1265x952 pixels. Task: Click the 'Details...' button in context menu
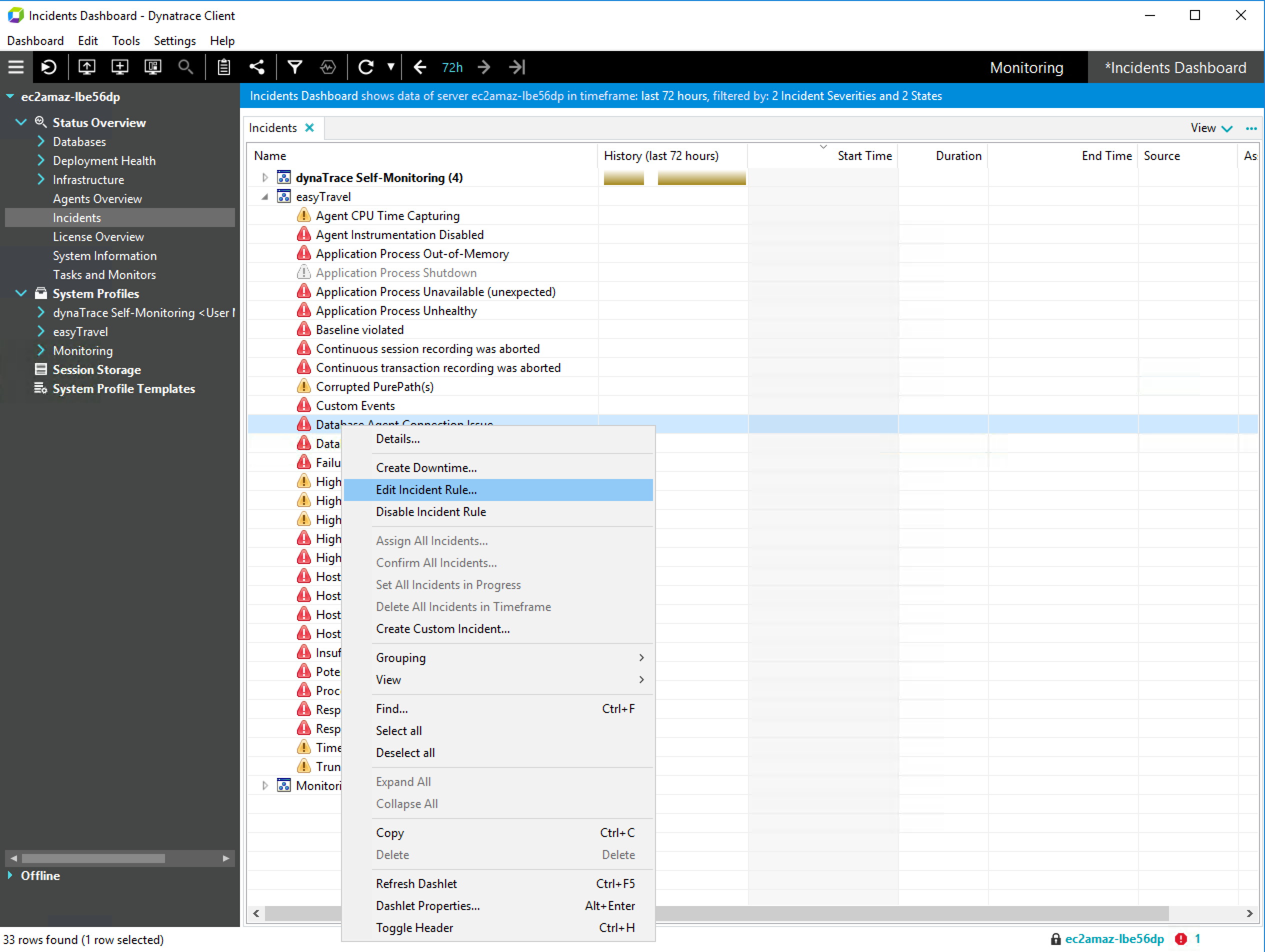coord(396,438)
